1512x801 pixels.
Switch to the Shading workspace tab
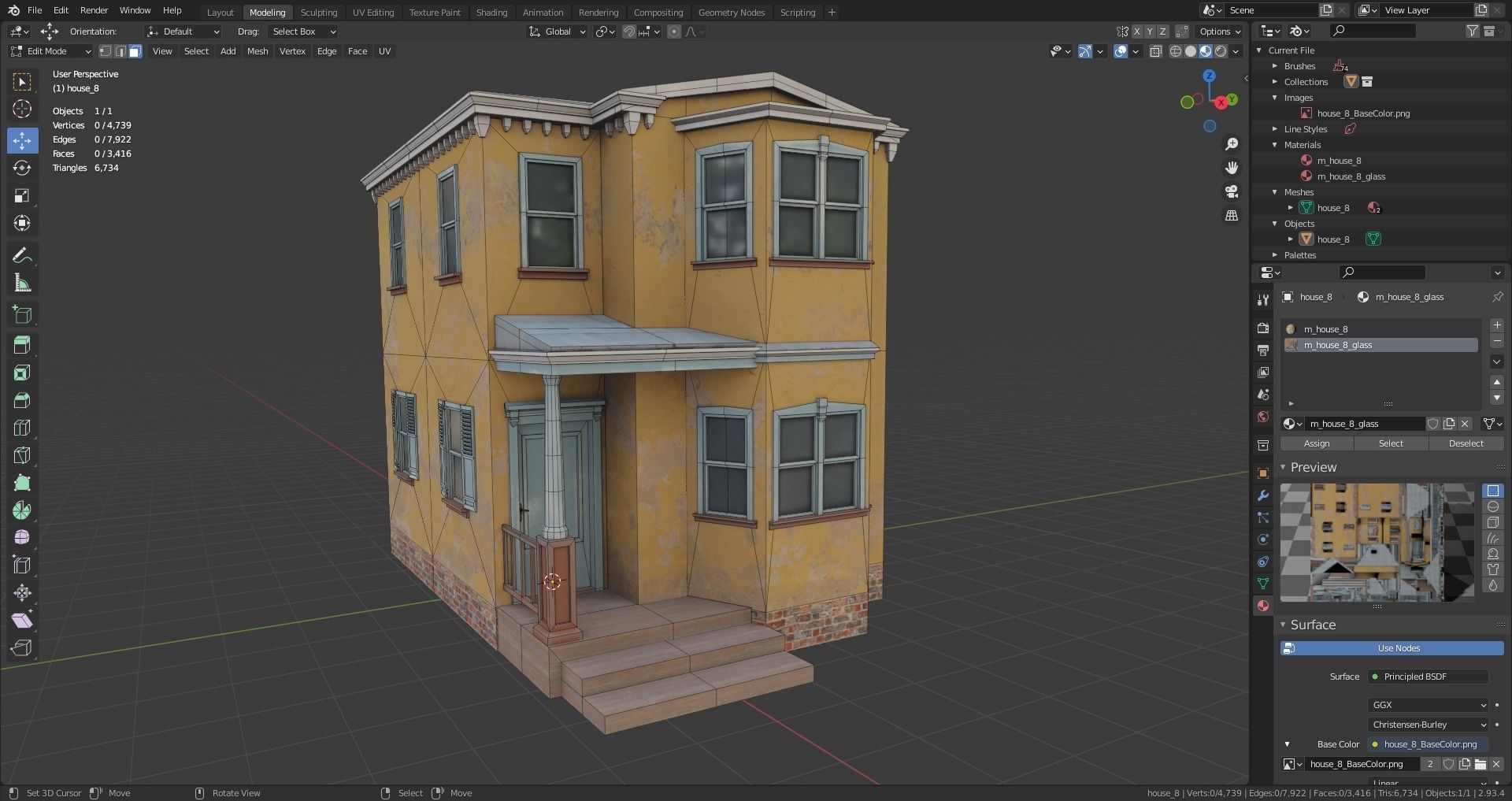(x=491, y=13)
